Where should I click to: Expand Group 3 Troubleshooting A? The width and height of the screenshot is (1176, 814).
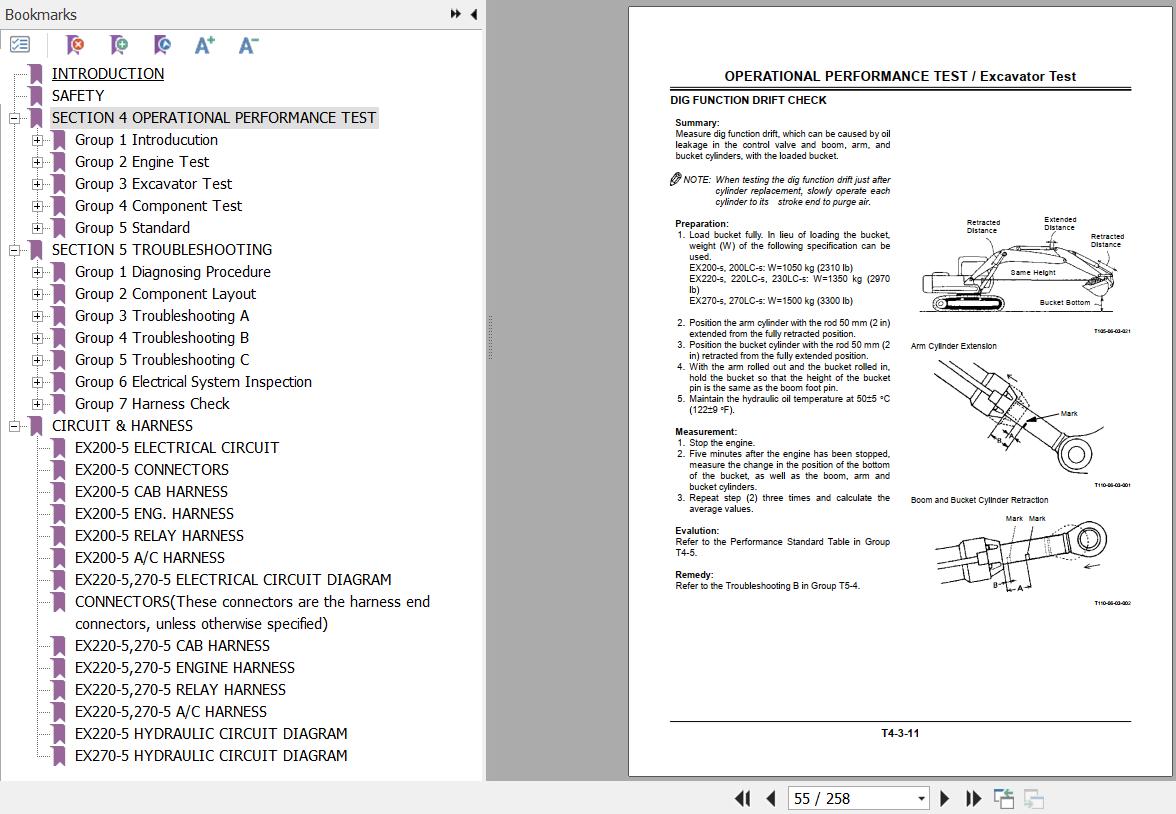point(37,316)
